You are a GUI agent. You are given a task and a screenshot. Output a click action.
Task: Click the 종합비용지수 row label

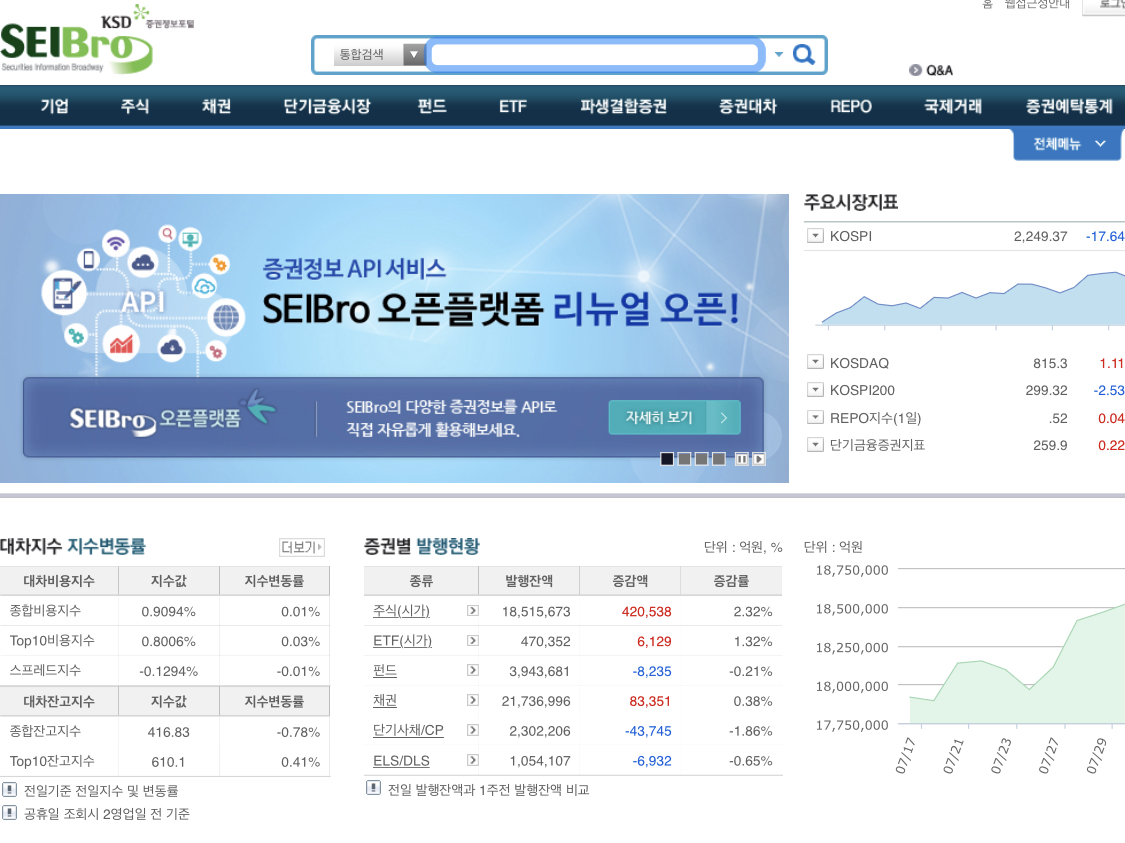pyautogui.click(x=45, y=611)
